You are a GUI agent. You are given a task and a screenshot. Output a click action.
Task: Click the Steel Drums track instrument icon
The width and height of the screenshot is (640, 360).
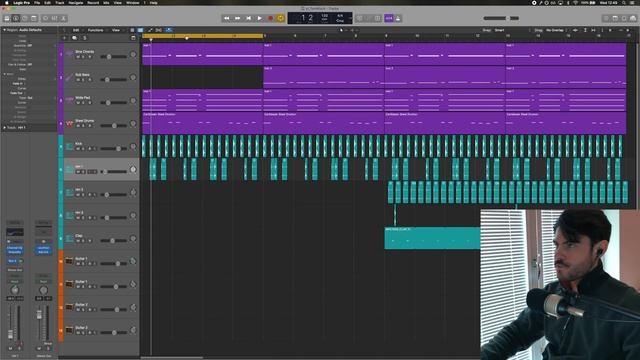tap(69, 123)
